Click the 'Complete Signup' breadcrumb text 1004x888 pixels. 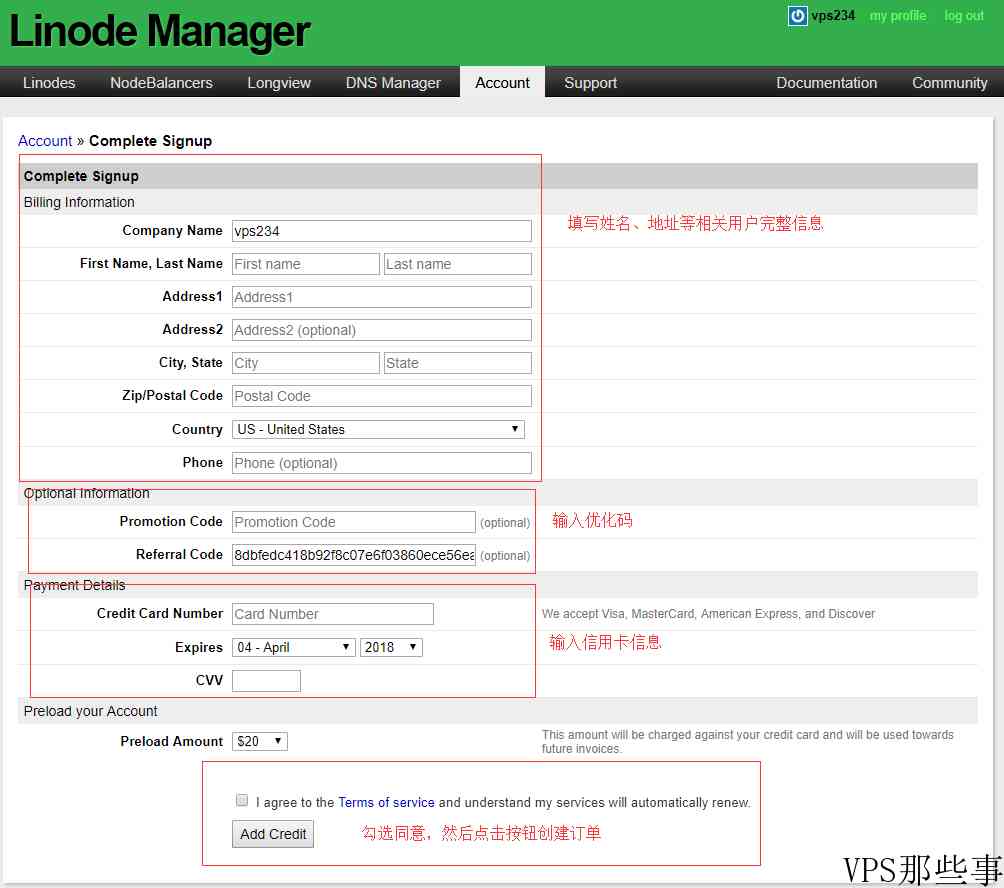pyautogui.click(x=150, y=141)
